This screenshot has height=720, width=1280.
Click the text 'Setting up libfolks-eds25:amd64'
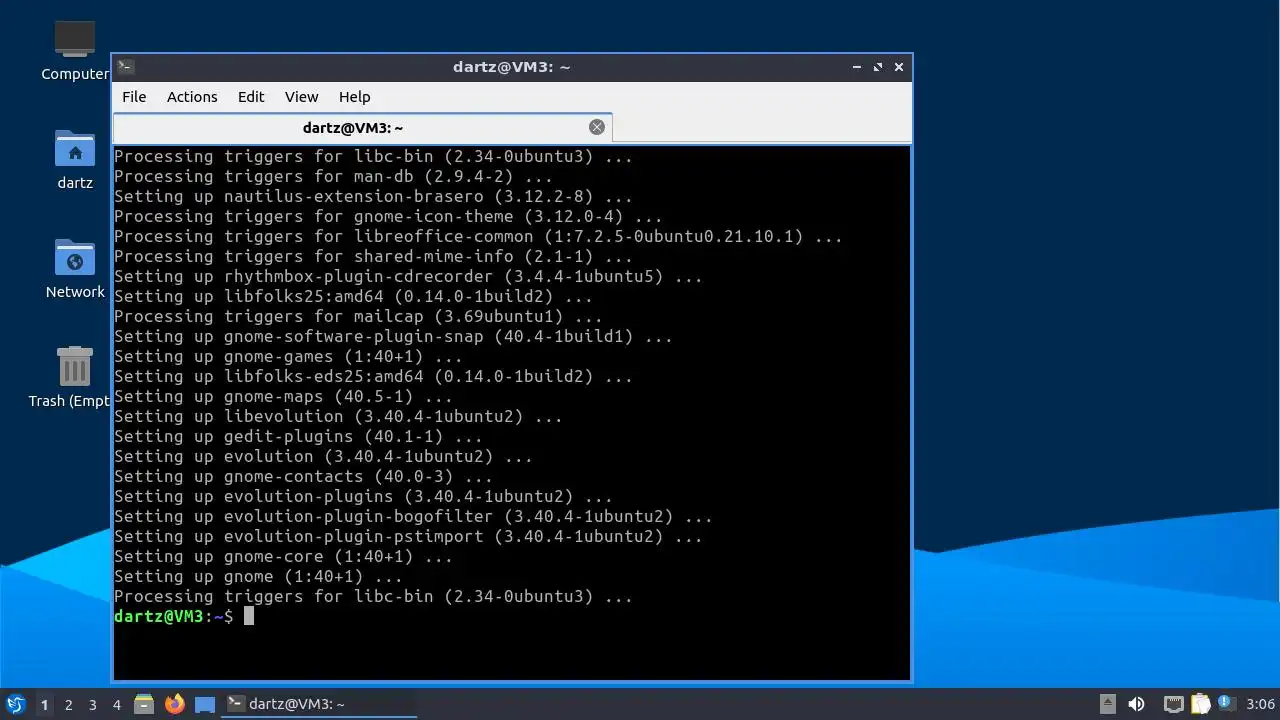pyautogui.click(x=268, y=376)
